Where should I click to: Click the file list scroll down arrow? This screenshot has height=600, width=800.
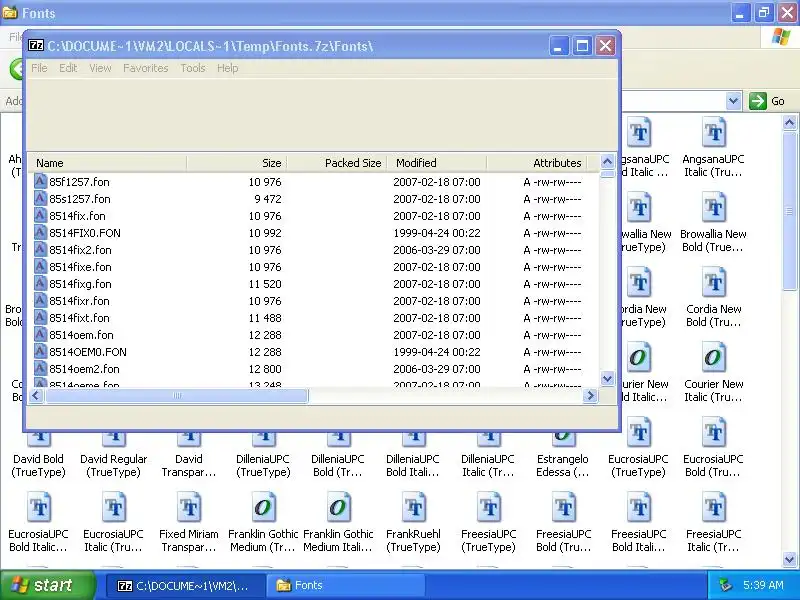[607, 379]
